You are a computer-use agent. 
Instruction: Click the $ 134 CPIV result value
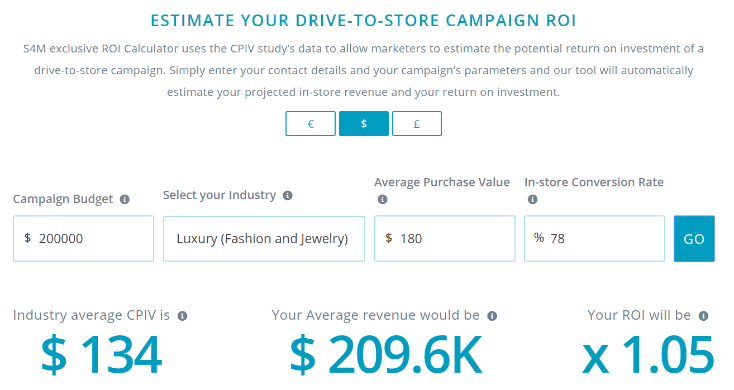(102, 355)
